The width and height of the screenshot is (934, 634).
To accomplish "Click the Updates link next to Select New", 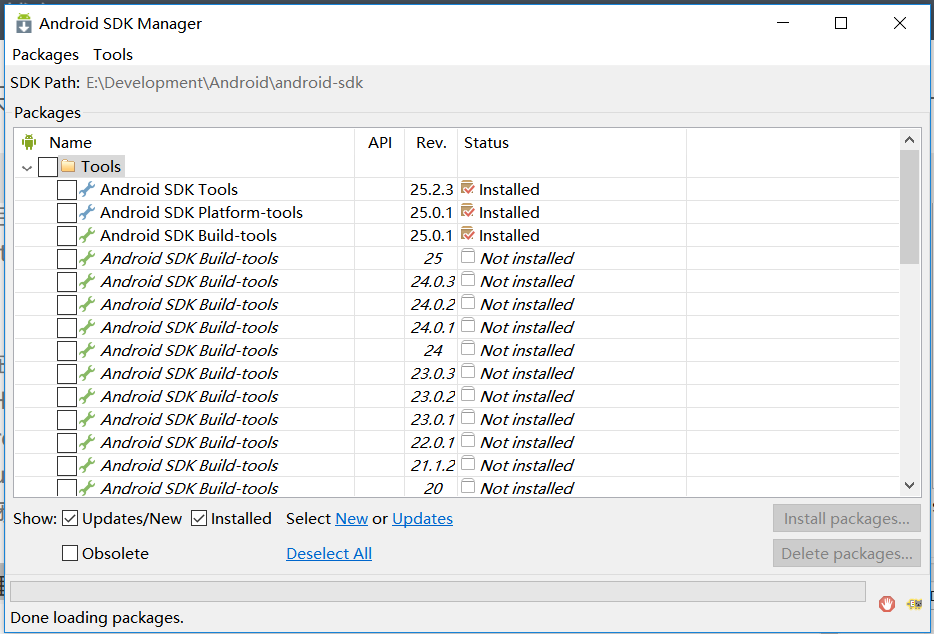I will (x=422, y=519).
